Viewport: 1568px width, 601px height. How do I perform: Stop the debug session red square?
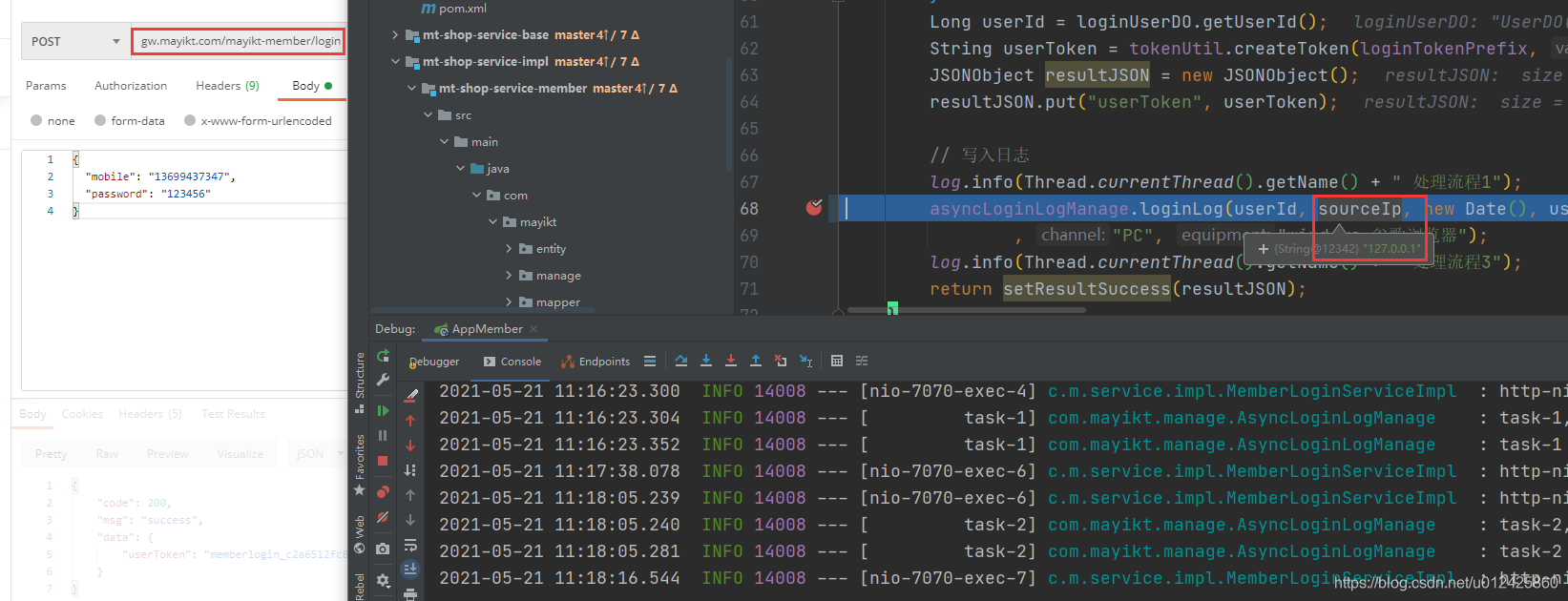[383, 461]
